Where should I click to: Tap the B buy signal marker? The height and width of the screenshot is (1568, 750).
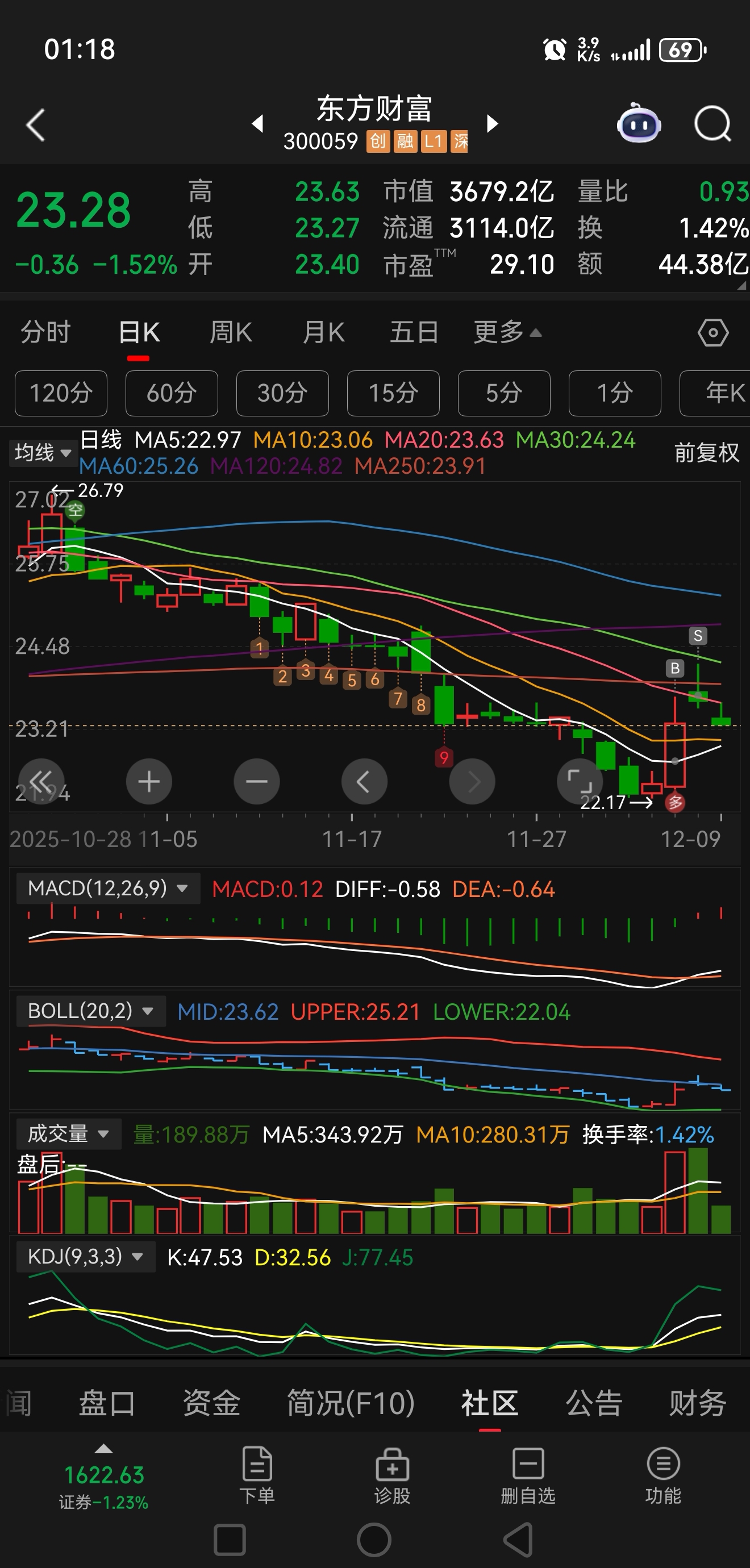pyautogui.click(x=674, y=668)
